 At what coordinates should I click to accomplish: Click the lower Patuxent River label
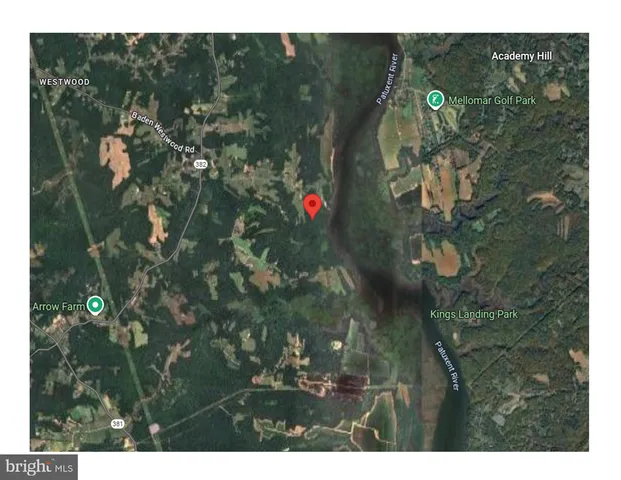point(448,366)
